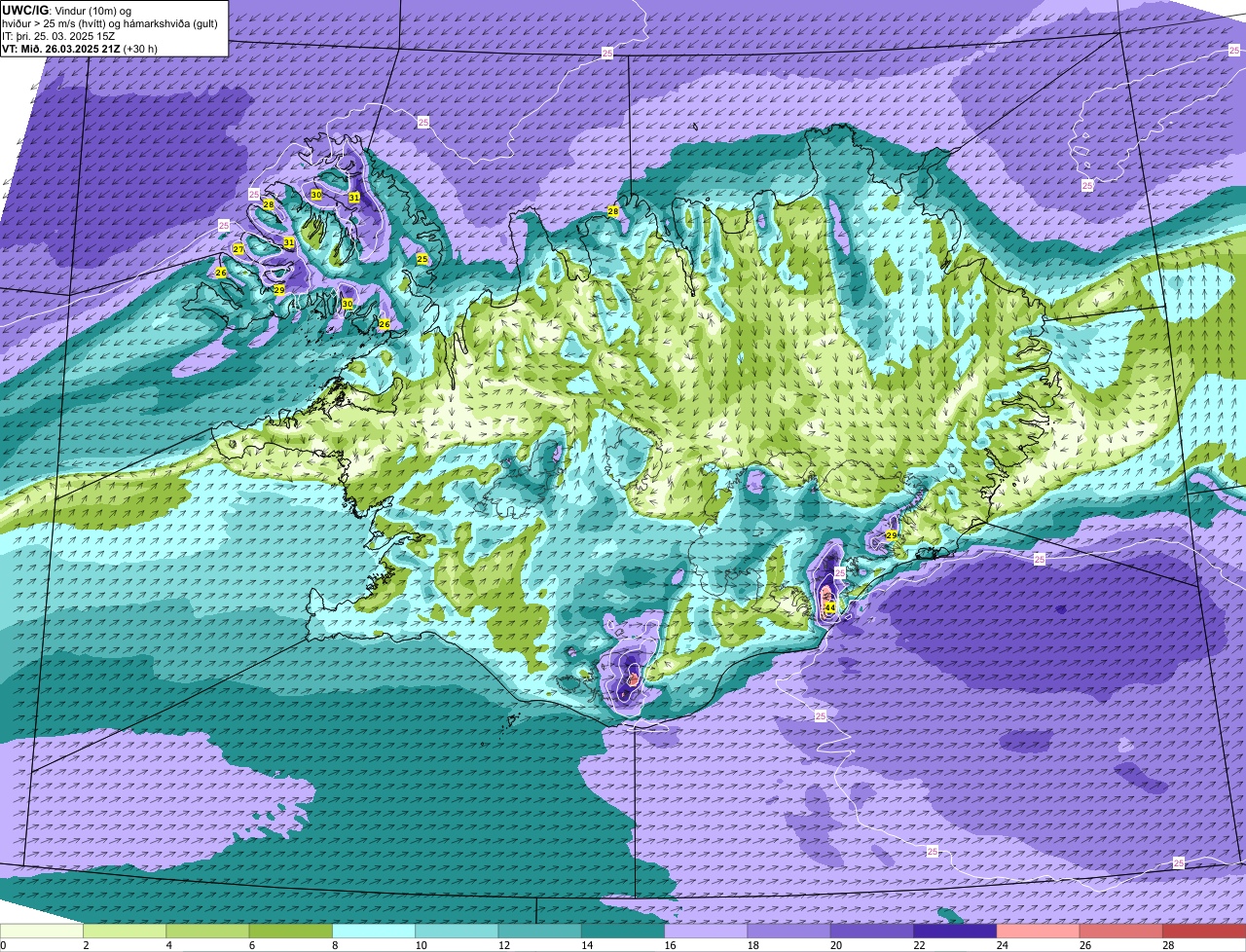Screen dimensions: 1246x952
Task: Select the 8–10 m/s light cyan legend swatch
Action: pos(374,931)
